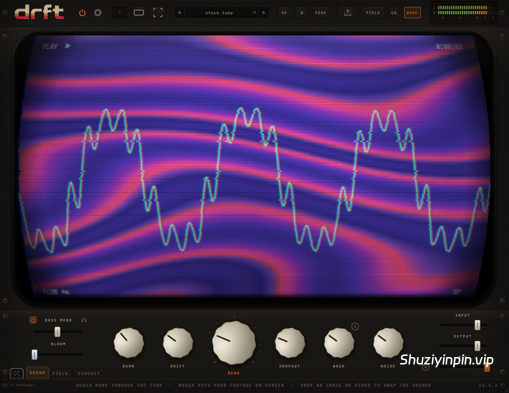The image size is (509, 393).
Task: Click the red record dot button
Action: pos(119,13)
